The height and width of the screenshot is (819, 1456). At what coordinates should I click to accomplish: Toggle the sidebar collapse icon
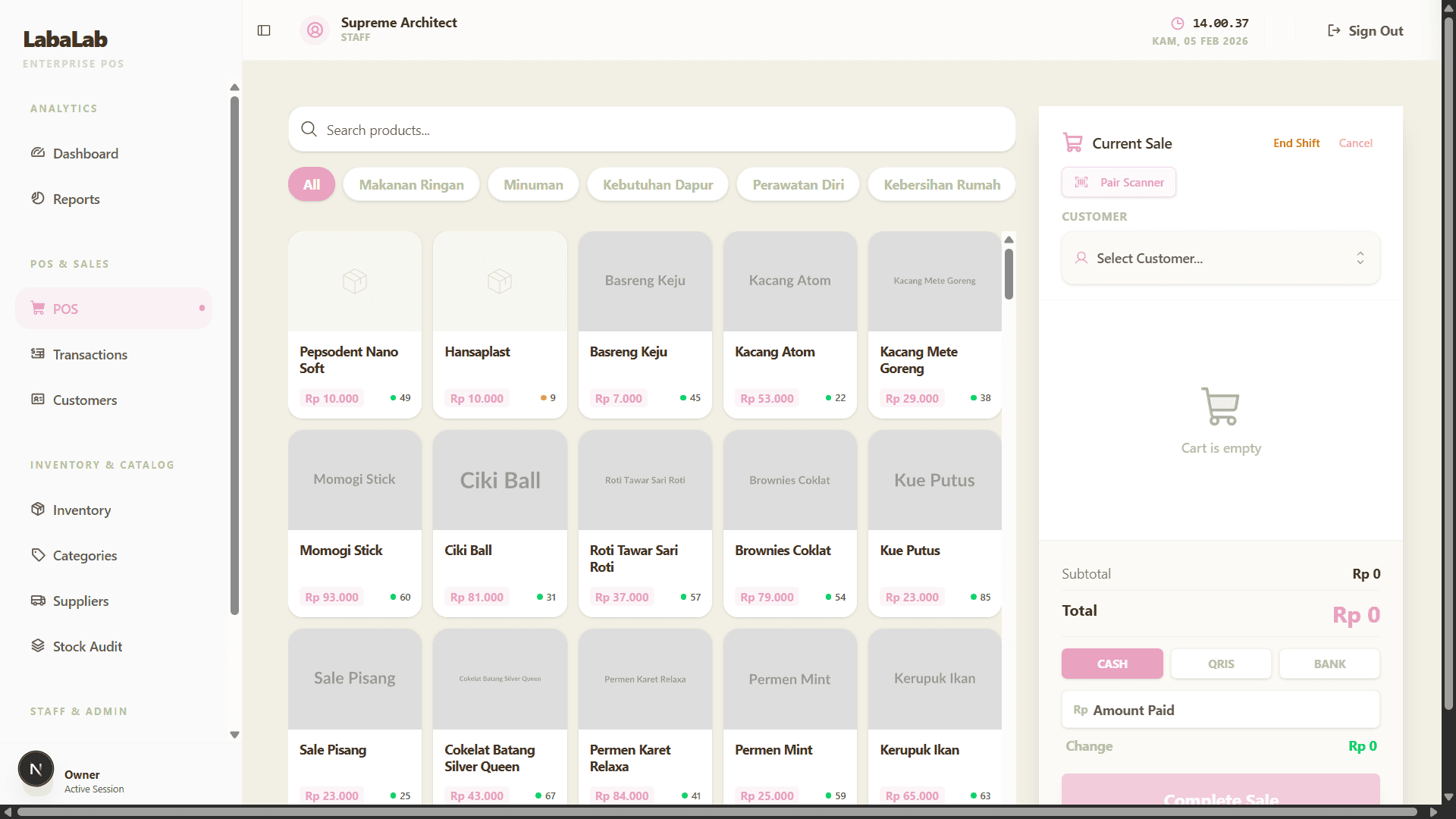pos(264,30)
